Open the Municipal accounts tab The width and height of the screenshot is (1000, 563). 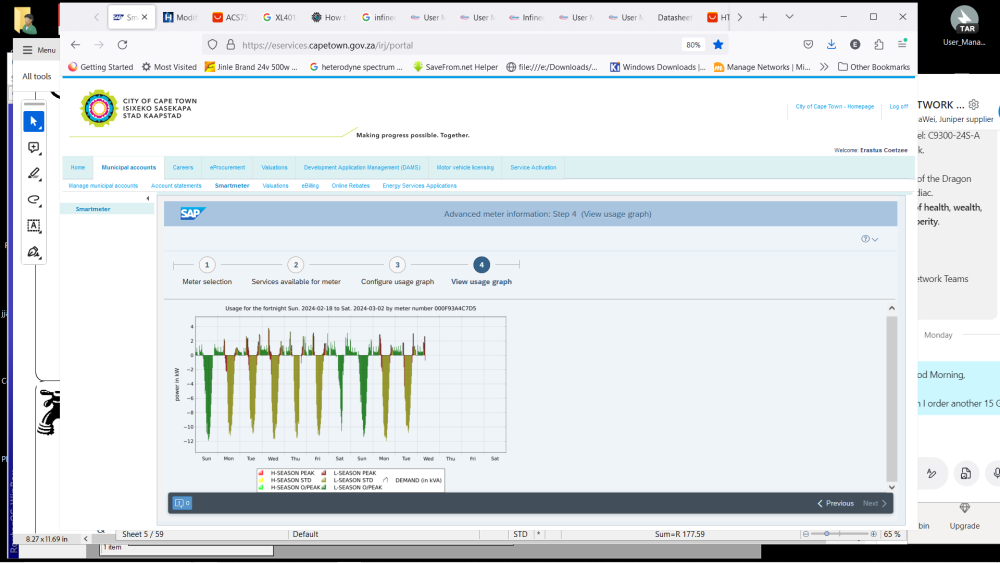129,168
